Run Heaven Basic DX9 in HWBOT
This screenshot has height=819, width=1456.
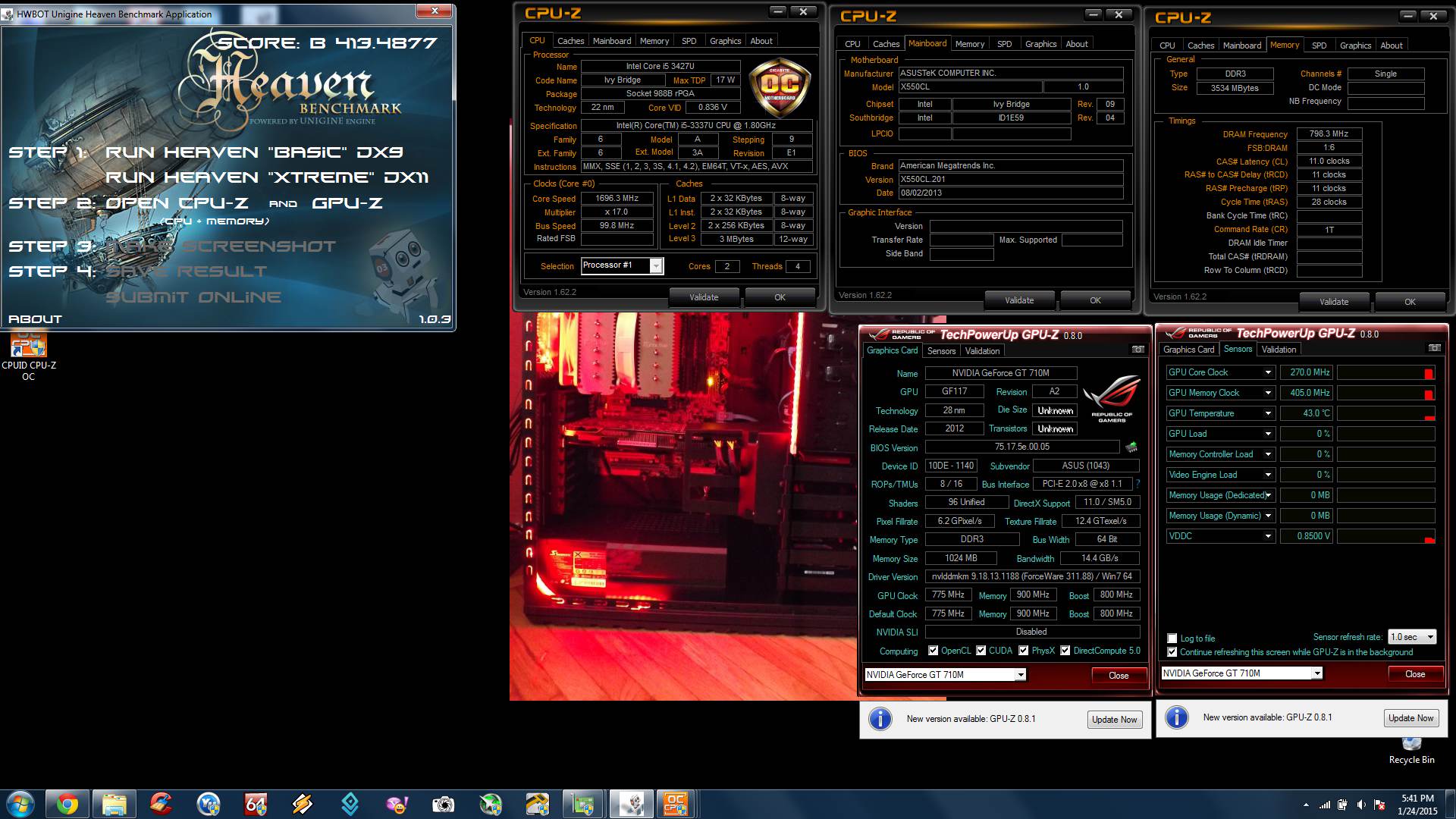tap(254, 152)
